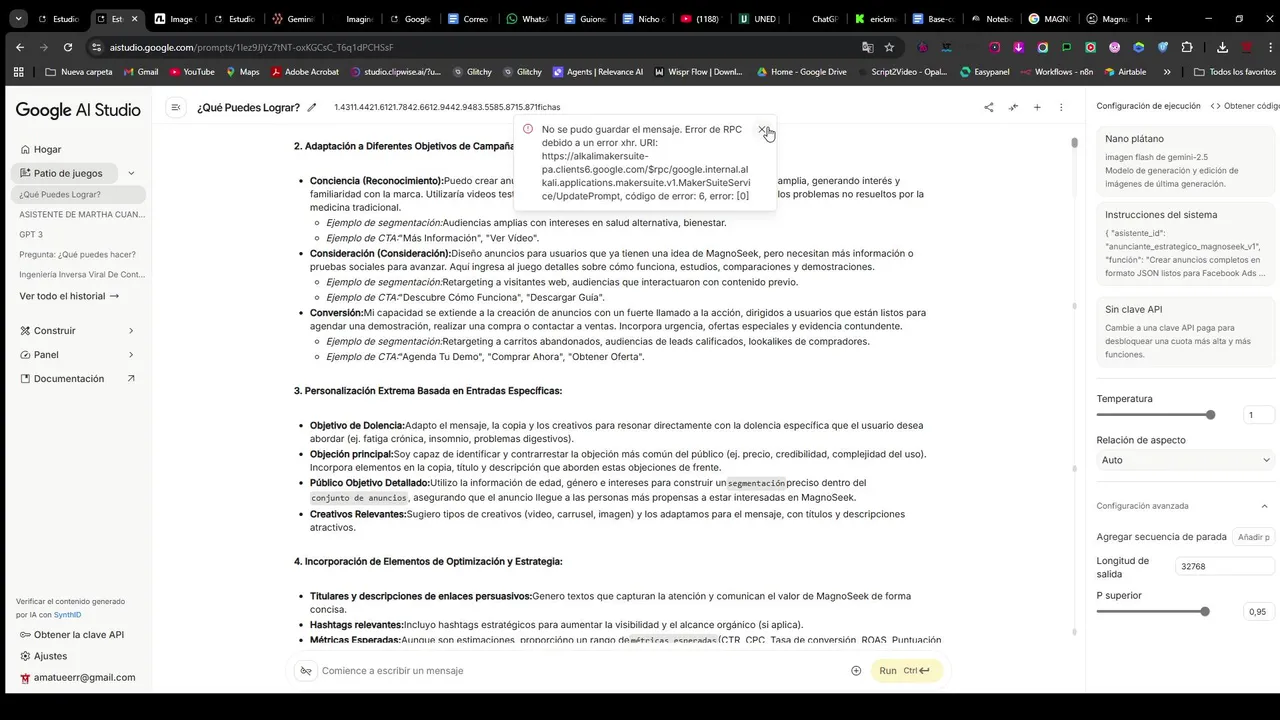
Task: Select the 'Configuración de ejecución' tab
Action: [x=1148, y=106]
